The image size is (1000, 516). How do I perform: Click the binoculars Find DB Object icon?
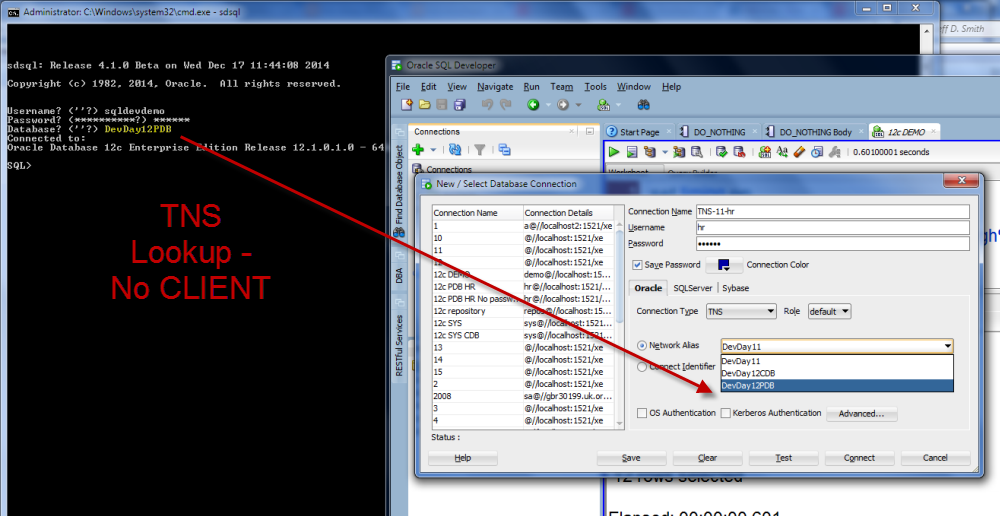point(643,105)
